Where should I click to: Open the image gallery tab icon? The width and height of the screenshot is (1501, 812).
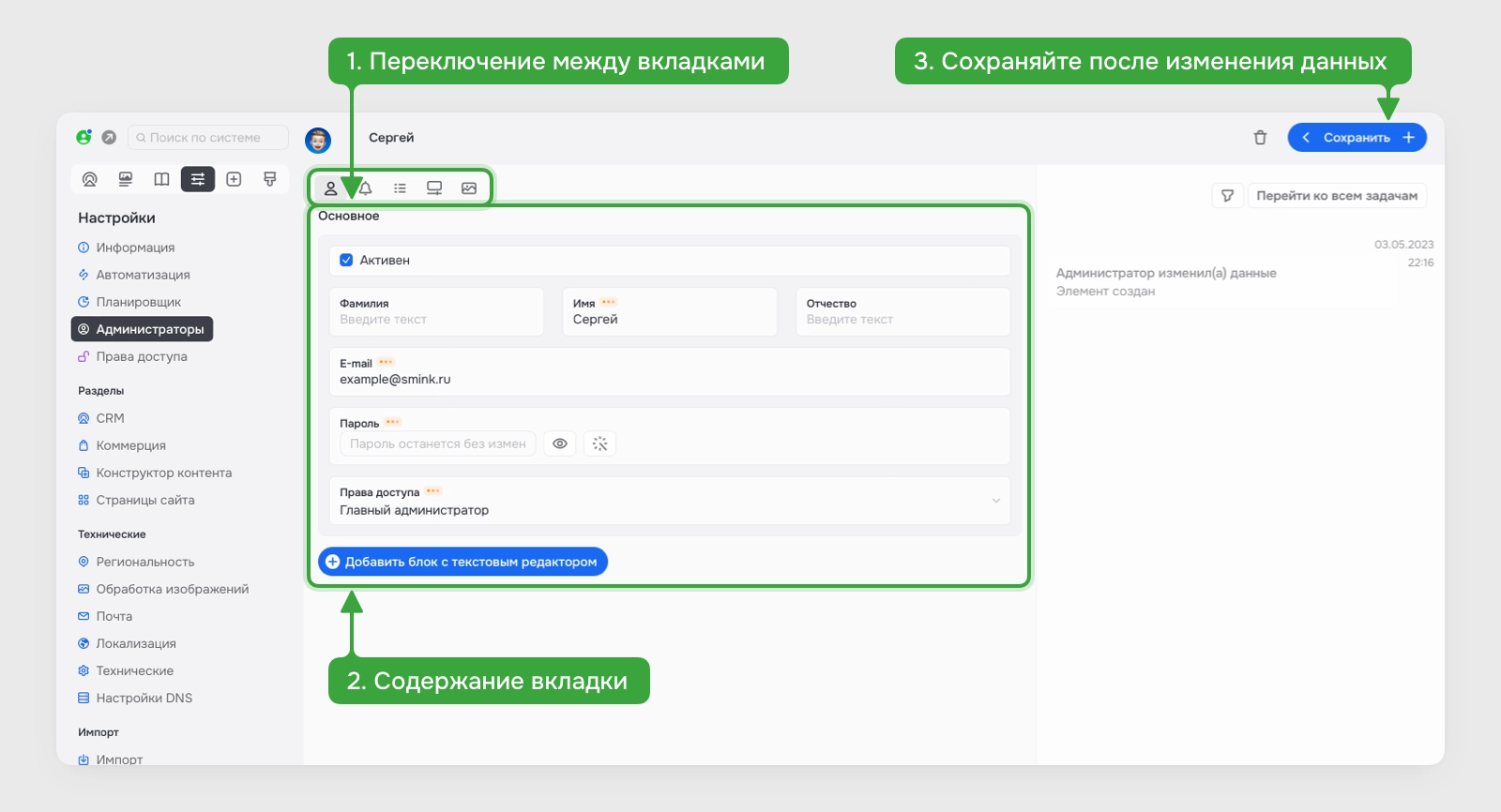pyautogui.click(x=469, y=188)
